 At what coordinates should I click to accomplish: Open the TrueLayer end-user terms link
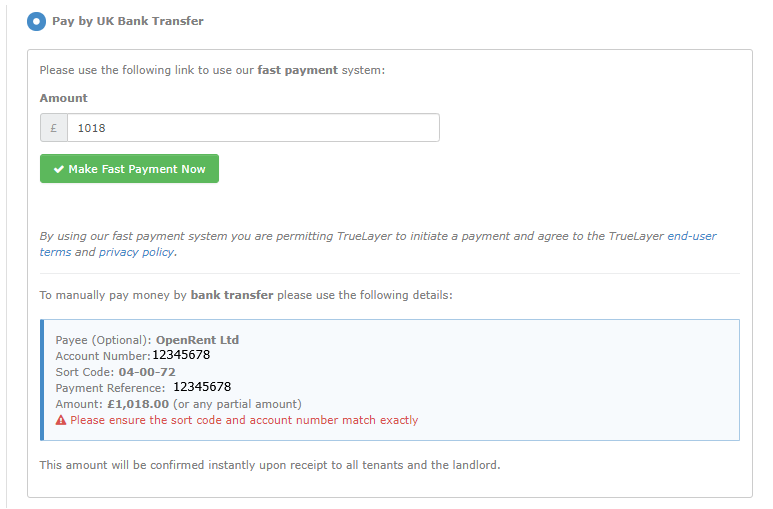[x=692, y=236]
